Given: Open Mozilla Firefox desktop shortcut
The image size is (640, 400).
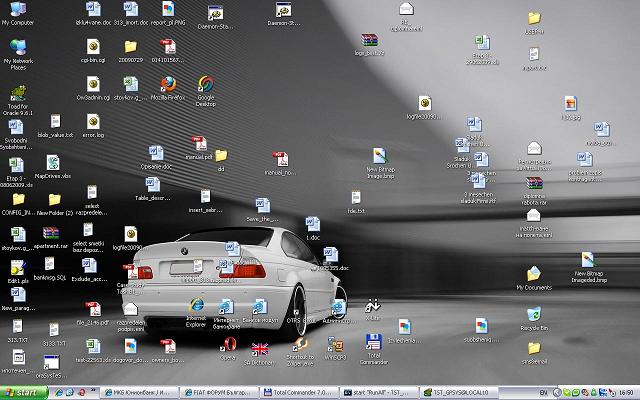Looking at the screenshot, I should 169,84.
